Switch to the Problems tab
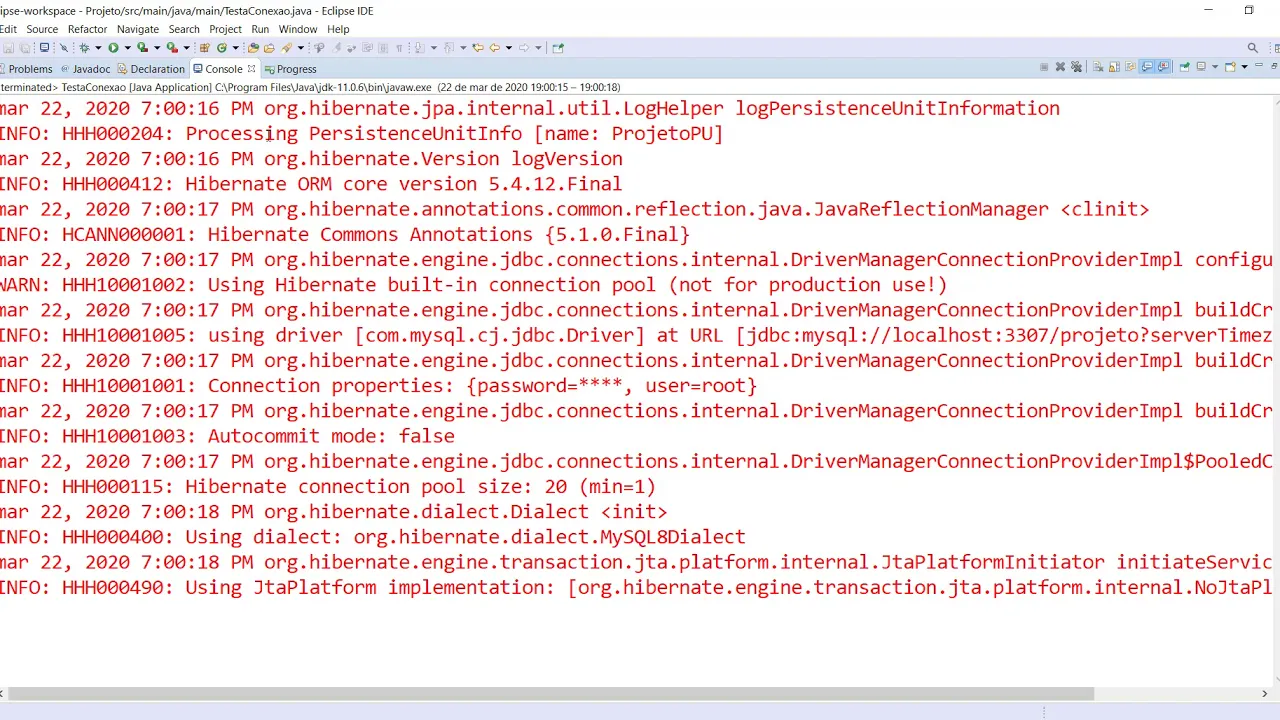Screen dimensions: 1280x720 click(26, 69)
